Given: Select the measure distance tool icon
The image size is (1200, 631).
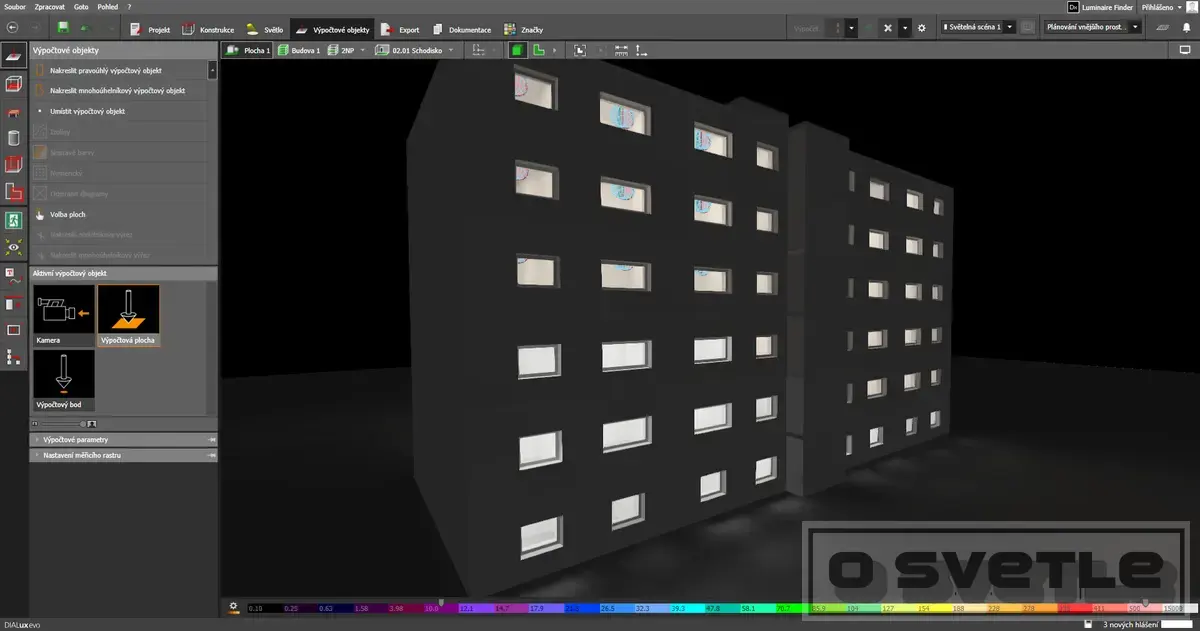Looking at the screenshot, I should pos(621,49).
